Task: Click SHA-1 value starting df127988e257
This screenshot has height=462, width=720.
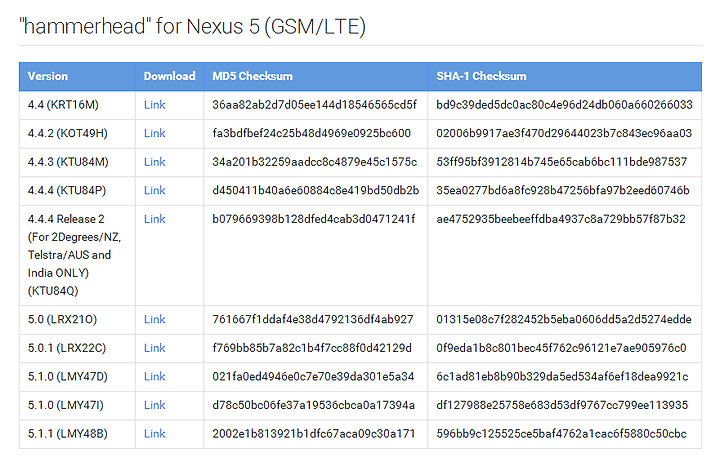Action: (562, 405)
